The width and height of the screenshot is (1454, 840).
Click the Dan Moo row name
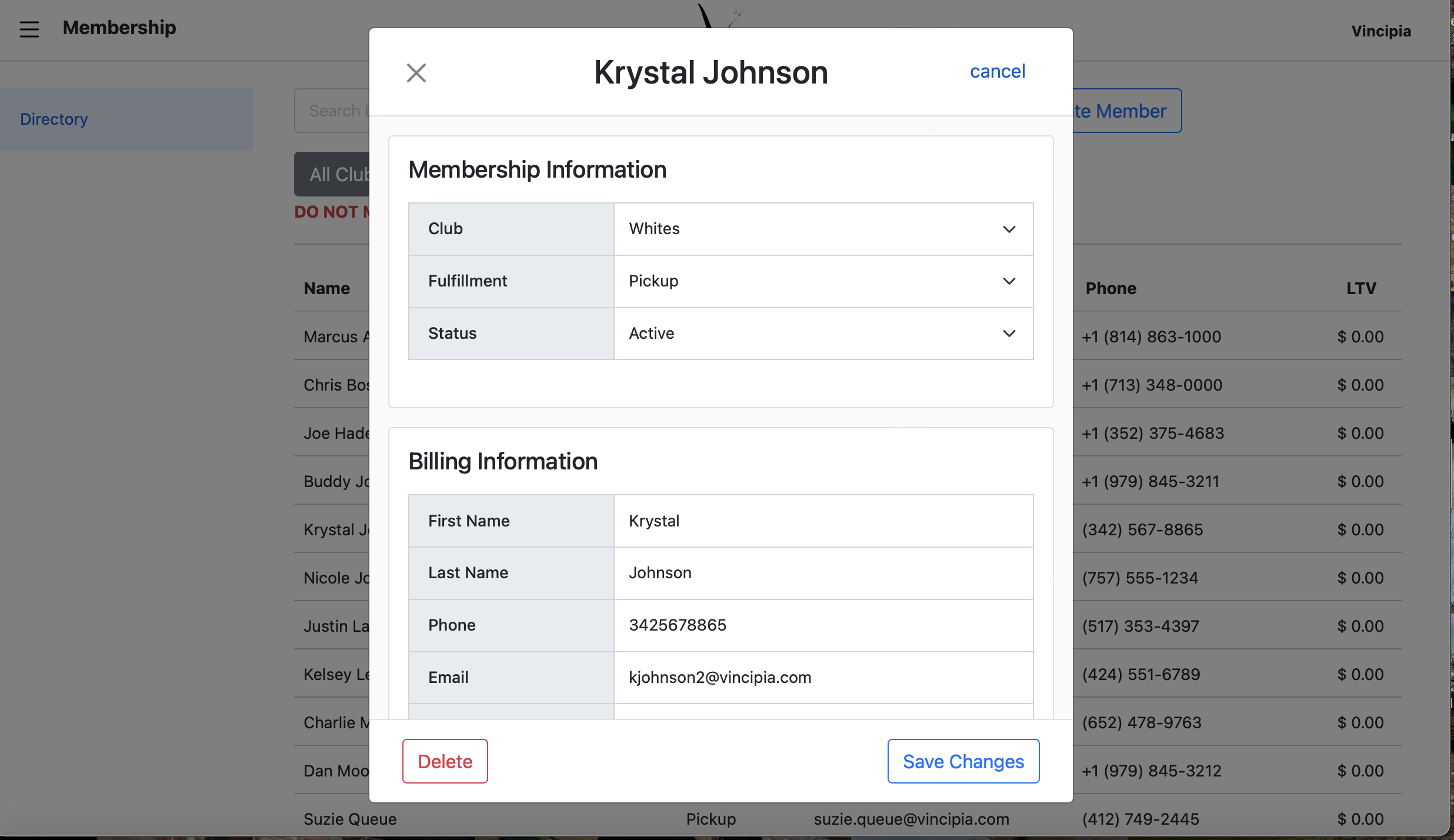click(336, 771)
